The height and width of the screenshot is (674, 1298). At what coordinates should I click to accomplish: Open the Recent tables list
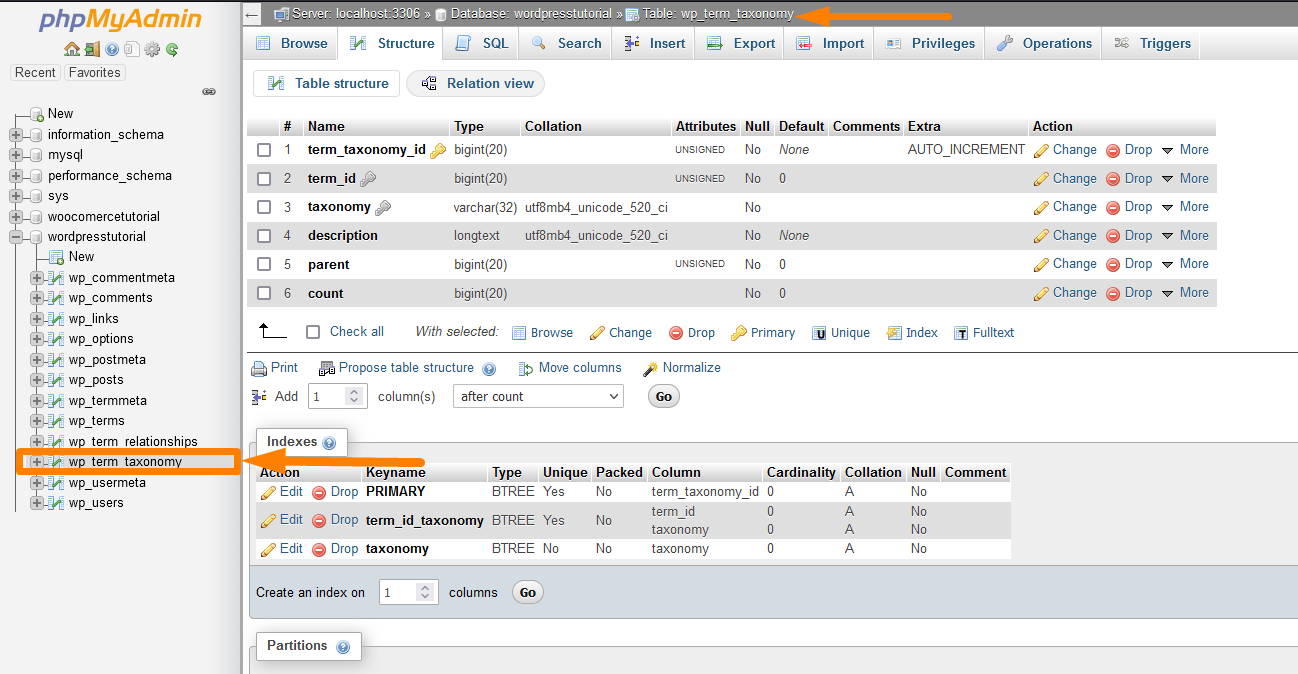(35, 73)
